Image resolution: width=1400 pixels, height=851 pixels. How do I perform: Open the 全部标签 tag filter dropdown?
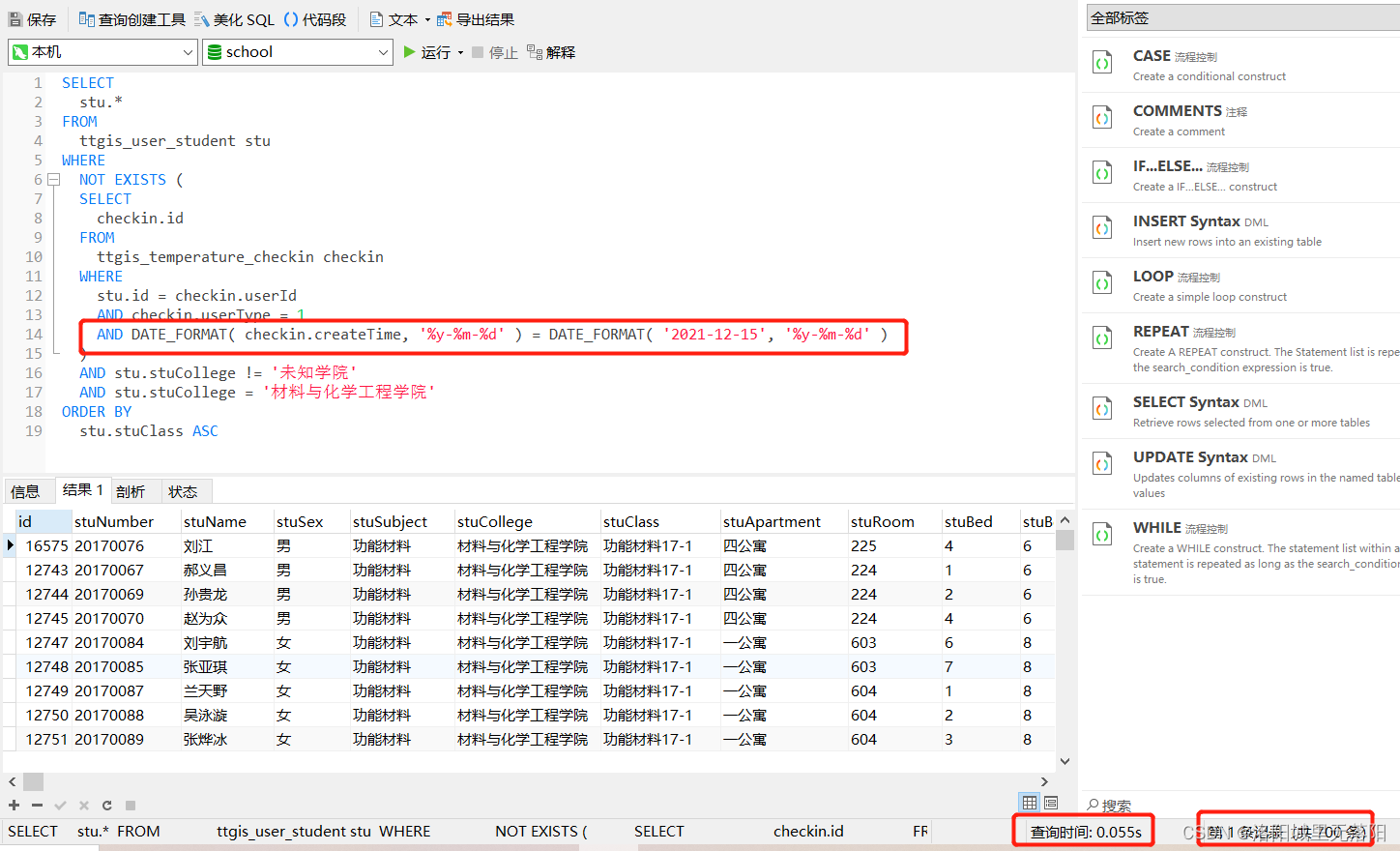pyautogui.click(x=1242, y=17)
